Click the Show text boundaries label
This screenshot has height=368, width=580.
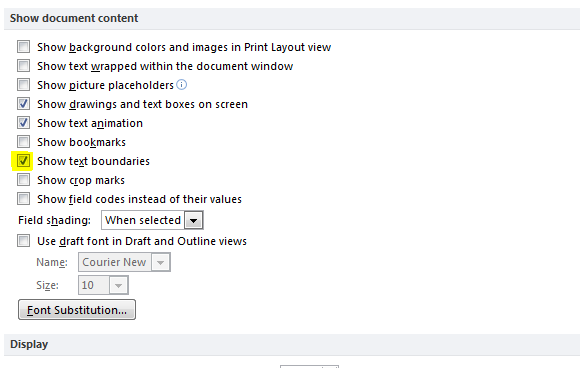click(93, 161)
